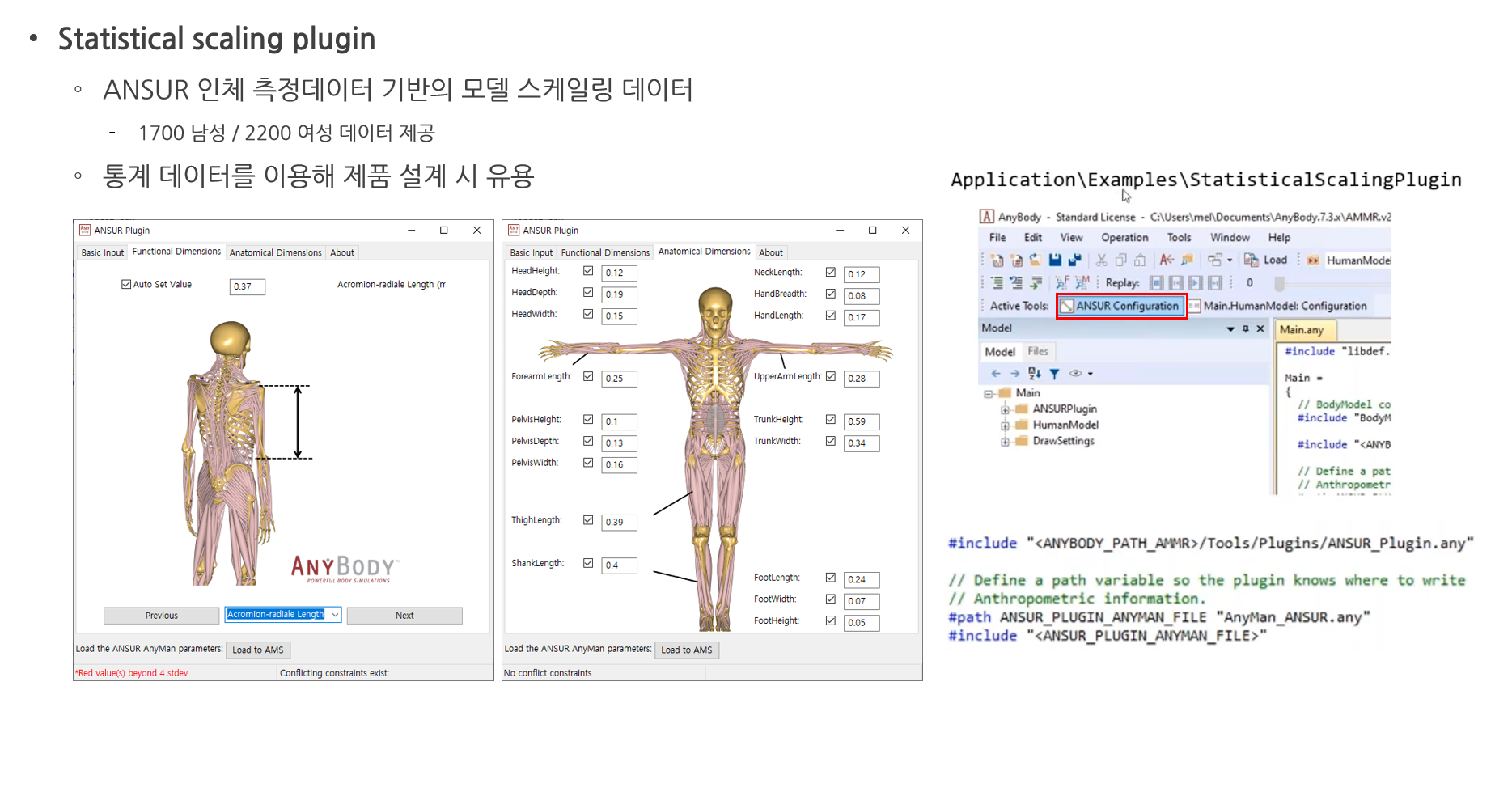
Task: Click the Replay step backward button
Action: (1176, 283)
